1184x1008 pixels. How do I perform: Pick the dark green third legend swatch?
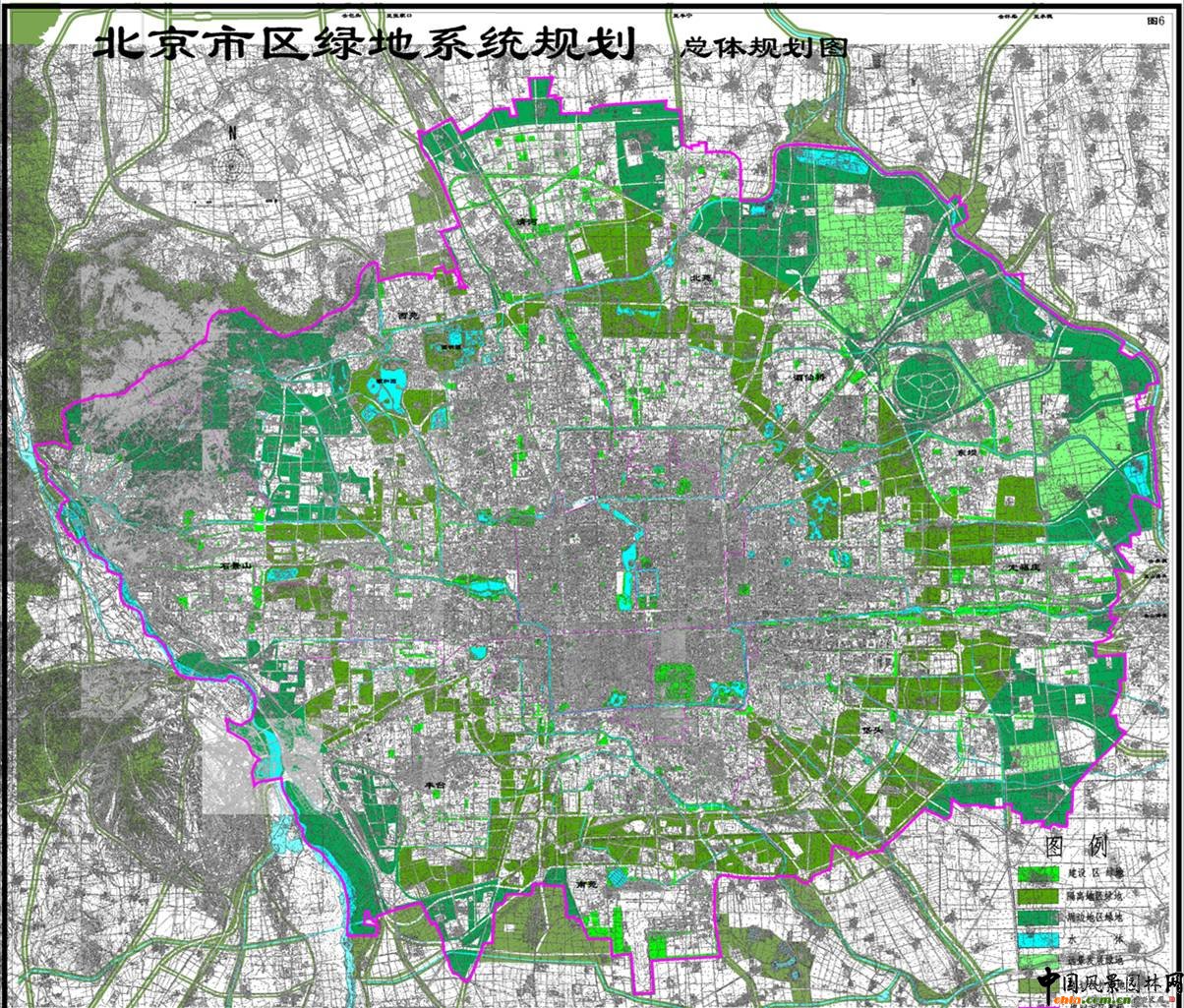(1040, 917)
